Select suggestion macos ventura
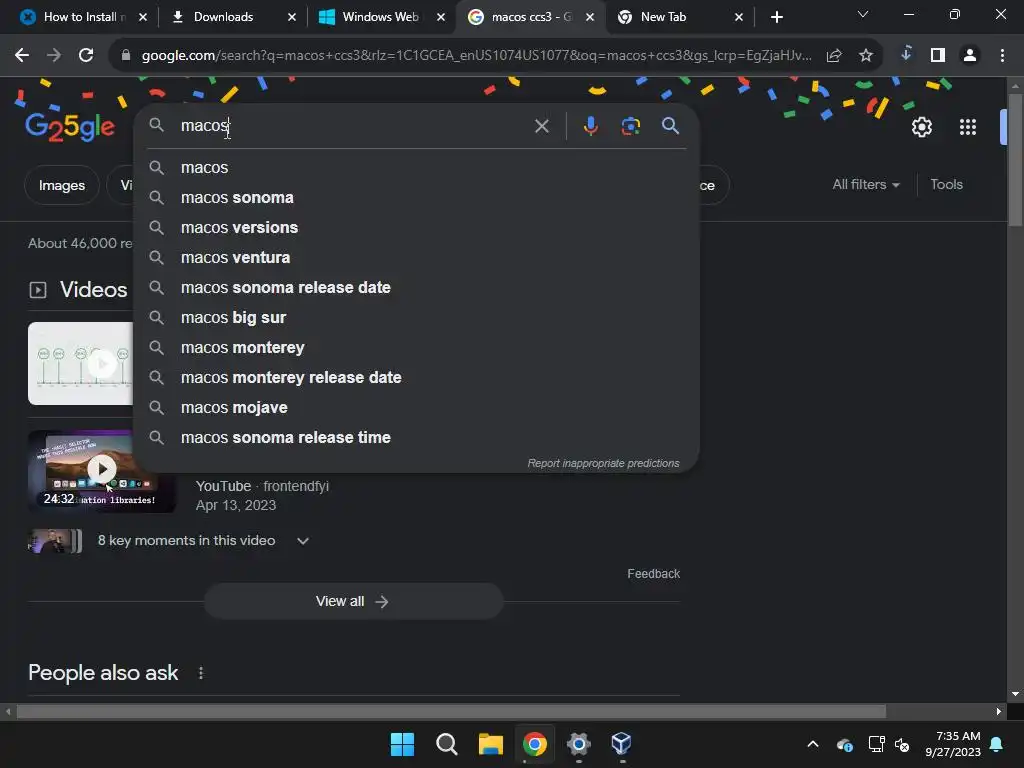Image resolution: width=1024 pixels, height=768 pixels. click(x=417, y=257)
